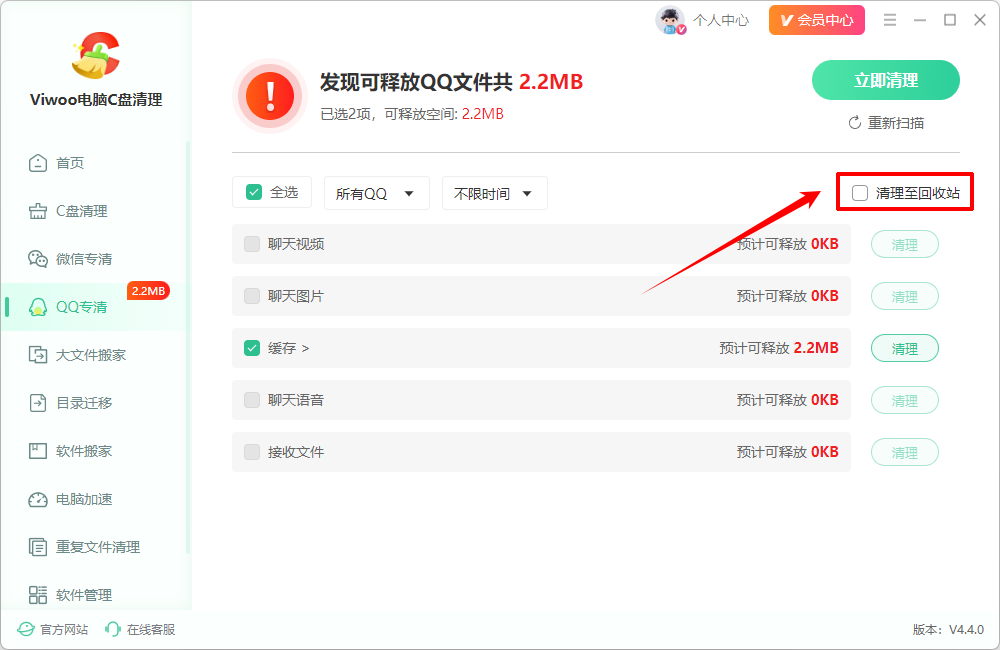Screen dimensions: 1000x650
Task: Open 重复文件清理 section label
Action: [x=98, y=547]
